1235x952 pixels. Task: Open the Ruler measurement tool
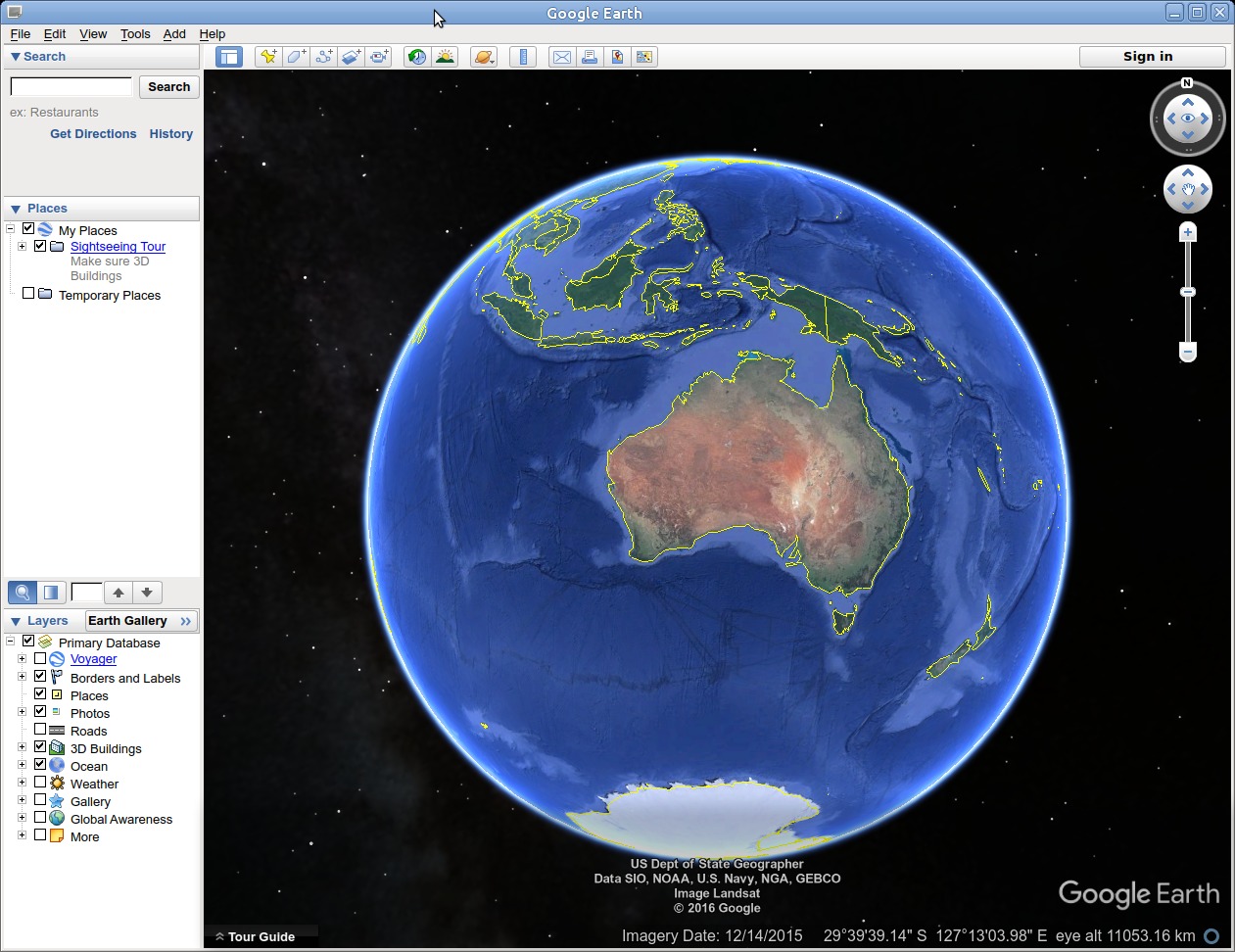(523, 56)
